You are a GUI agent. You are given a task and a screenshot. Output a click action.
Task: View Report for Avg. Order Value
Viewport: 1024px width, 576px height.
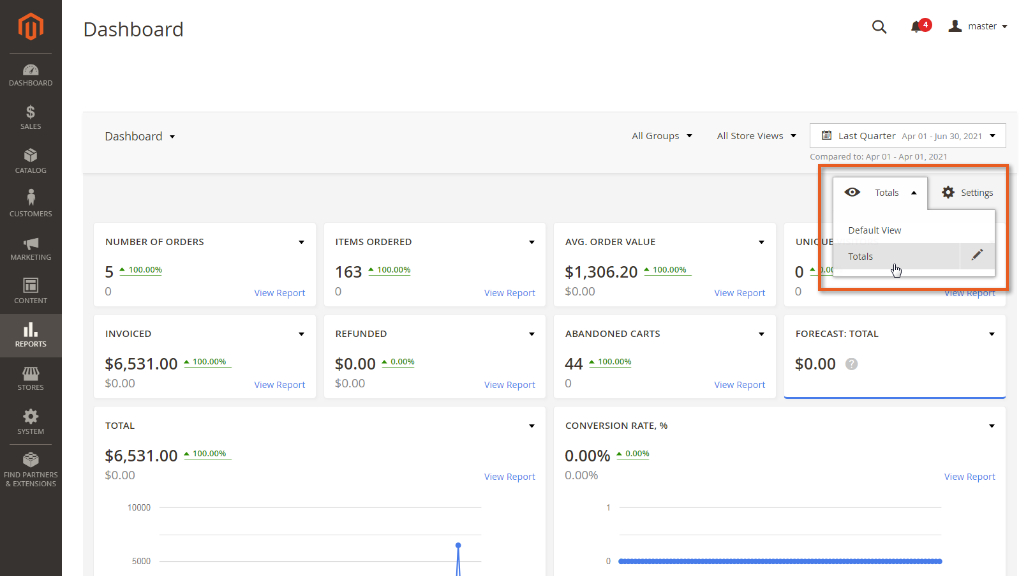click(x=739, y=293)
